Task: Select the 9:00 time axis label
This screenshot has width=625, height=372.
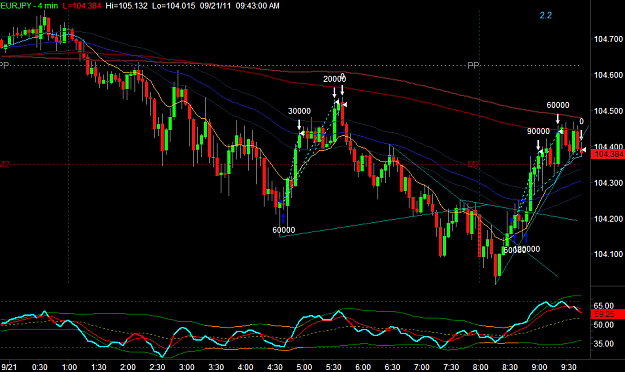Action: pyautogui.click(x=539, y=367)
